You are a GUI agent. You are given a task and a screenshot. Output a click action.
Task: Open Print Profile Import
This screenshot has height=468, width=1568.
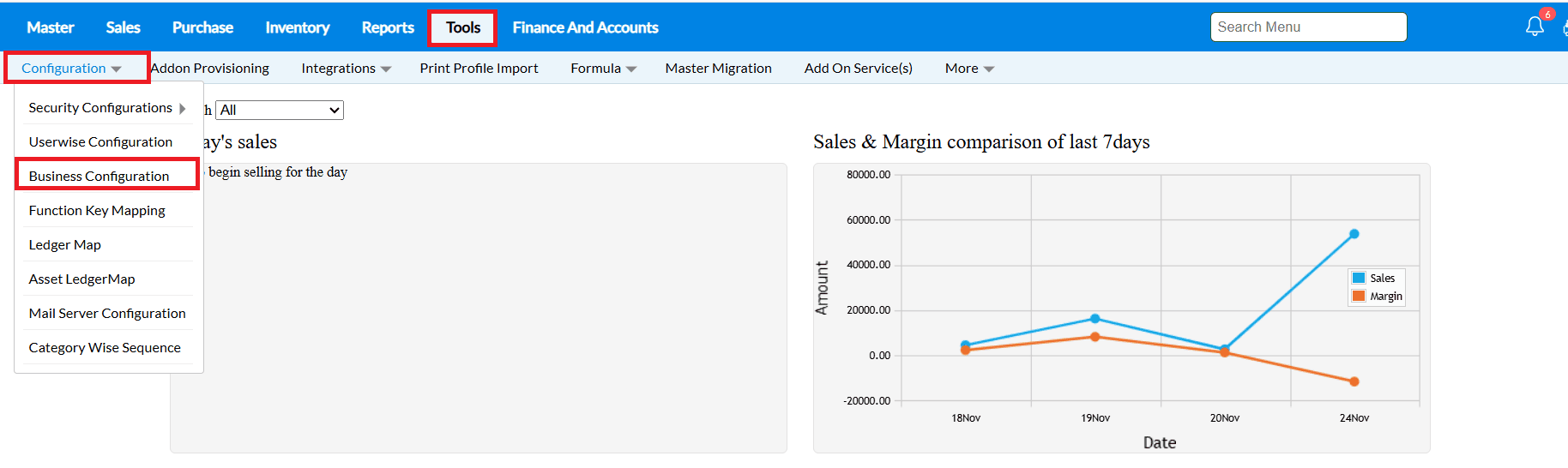(479, 69)
